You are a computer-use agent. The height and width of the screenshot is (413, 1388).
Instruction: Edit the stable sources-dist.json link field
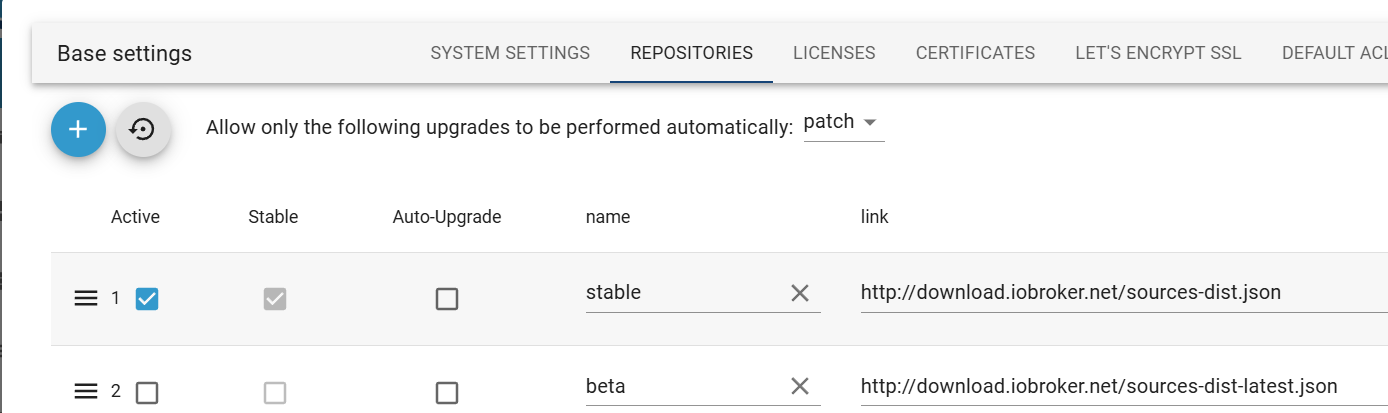click(x=1124, y=293)
